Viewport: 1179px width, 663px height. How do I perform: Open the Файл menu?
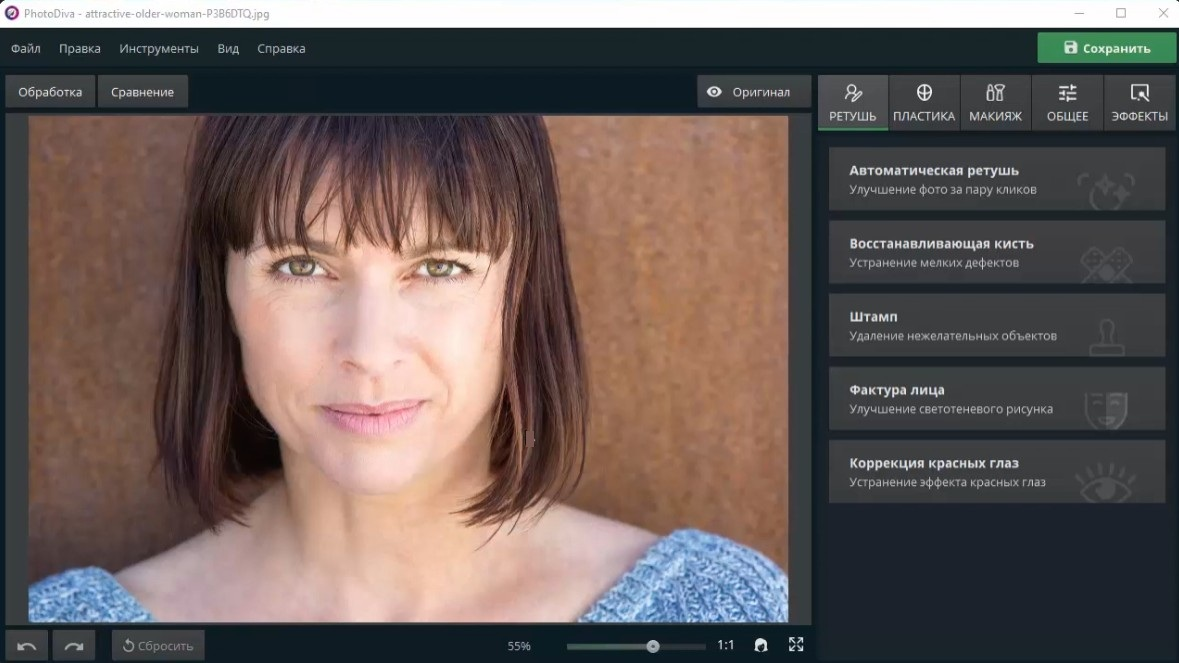[26, 48]
